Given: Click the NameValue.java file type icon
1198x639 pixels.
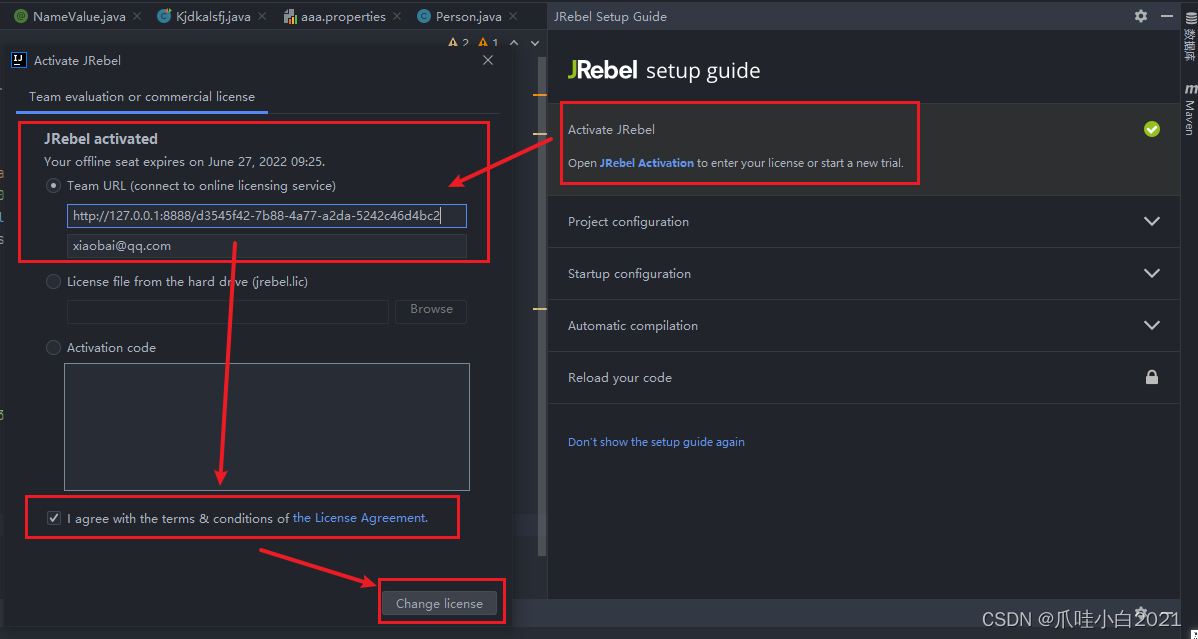Looking at the screenshot, I should click(21, 16).
